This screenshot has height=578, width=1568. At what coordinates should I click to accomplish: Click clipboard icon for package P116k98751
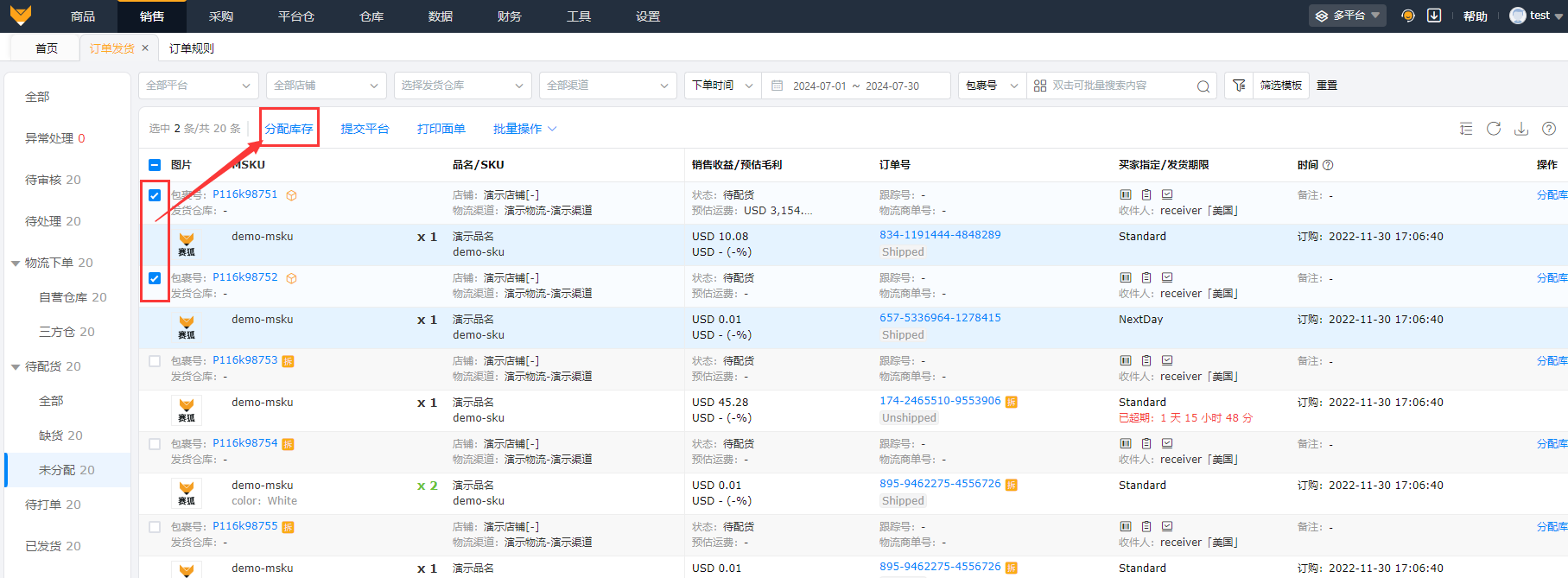coord(1146,195)
